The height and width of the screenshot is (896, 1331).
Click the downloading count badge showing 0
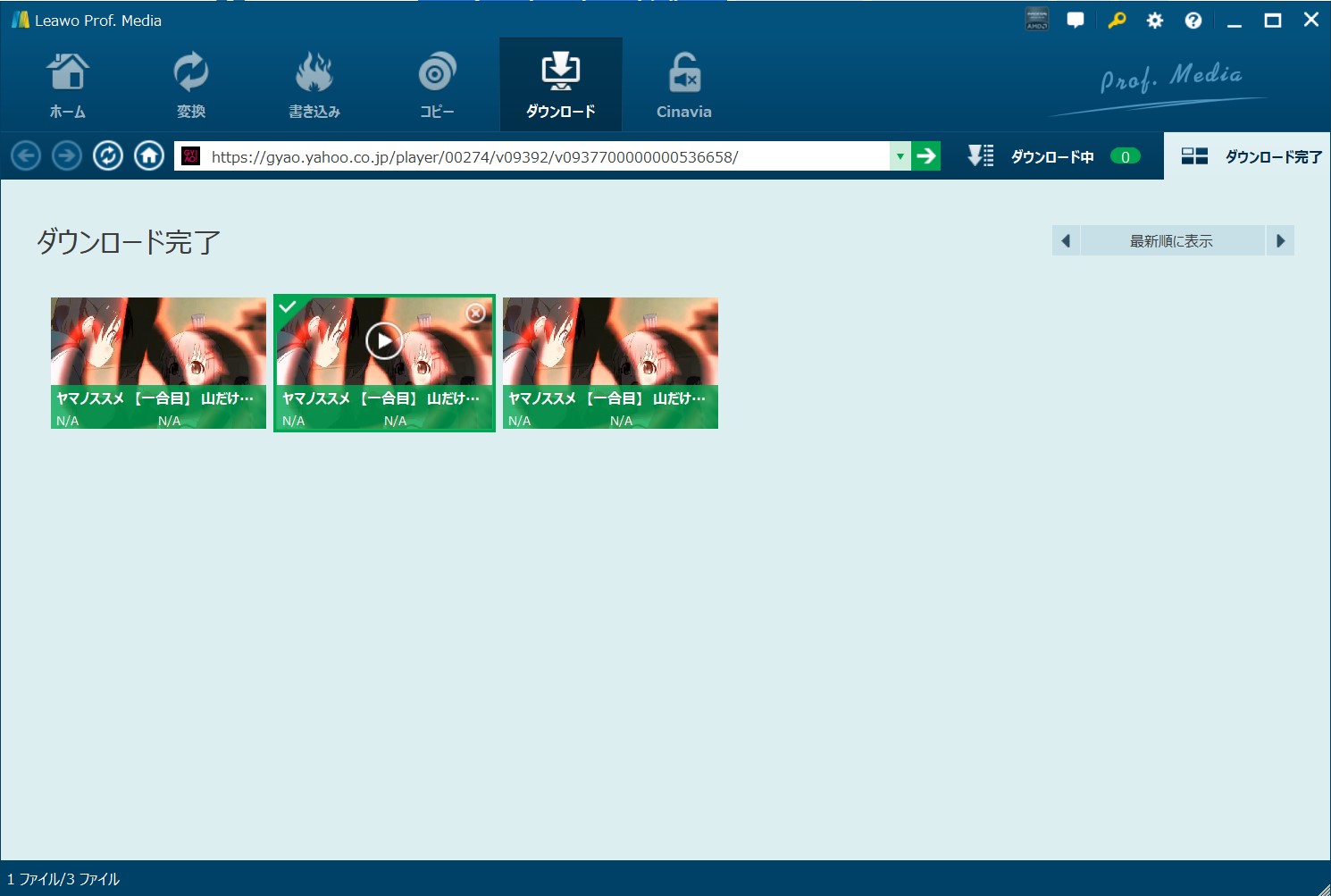tap(1126, 156)
